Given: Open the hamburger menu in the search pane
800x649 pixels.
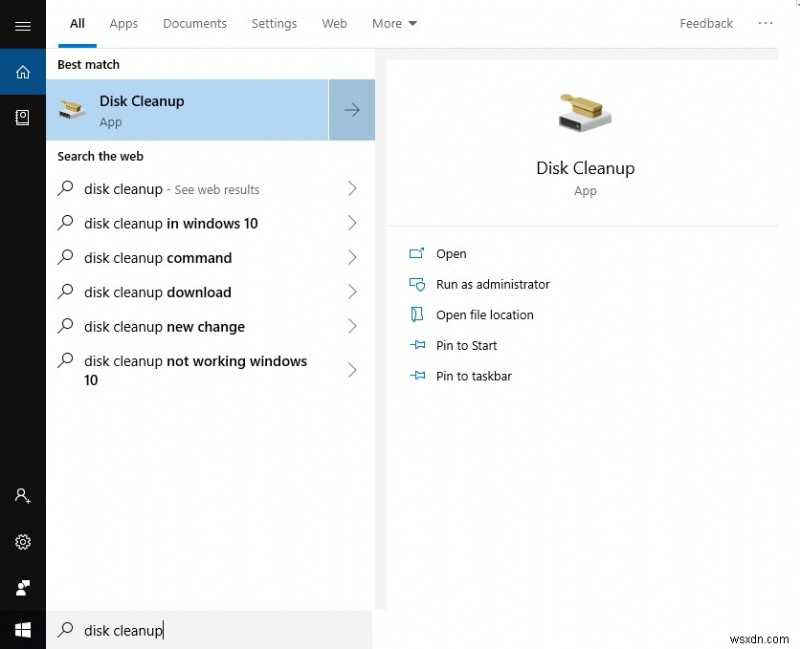Looking at the screenshot, I should (x=23, y=25).
